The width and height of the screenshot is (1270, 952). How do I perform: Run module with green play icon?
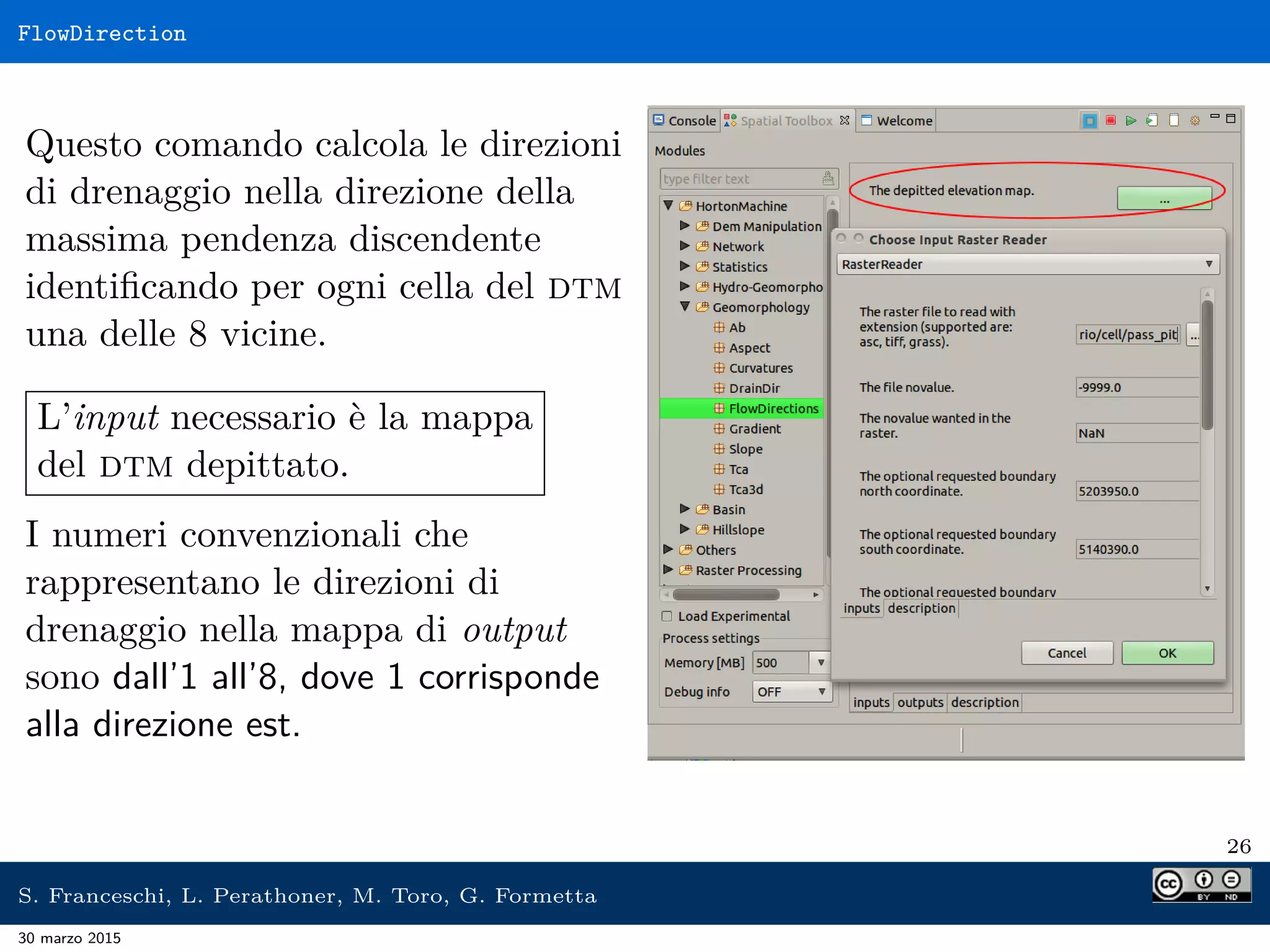tap(1131, 120)
